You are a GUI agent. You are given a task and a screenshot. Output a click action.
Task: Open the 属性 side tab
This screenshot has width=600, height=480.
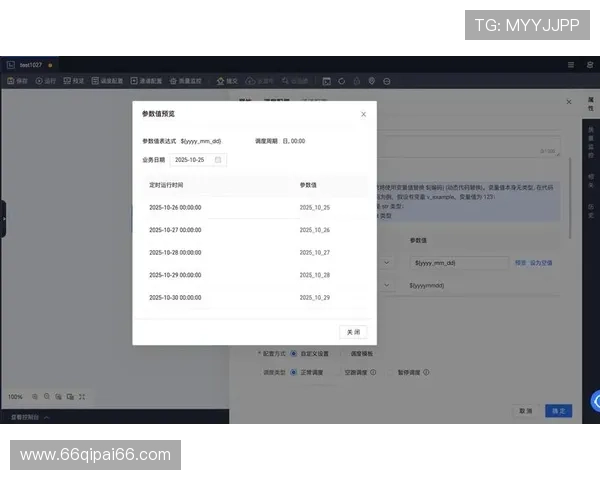point(591,104)
